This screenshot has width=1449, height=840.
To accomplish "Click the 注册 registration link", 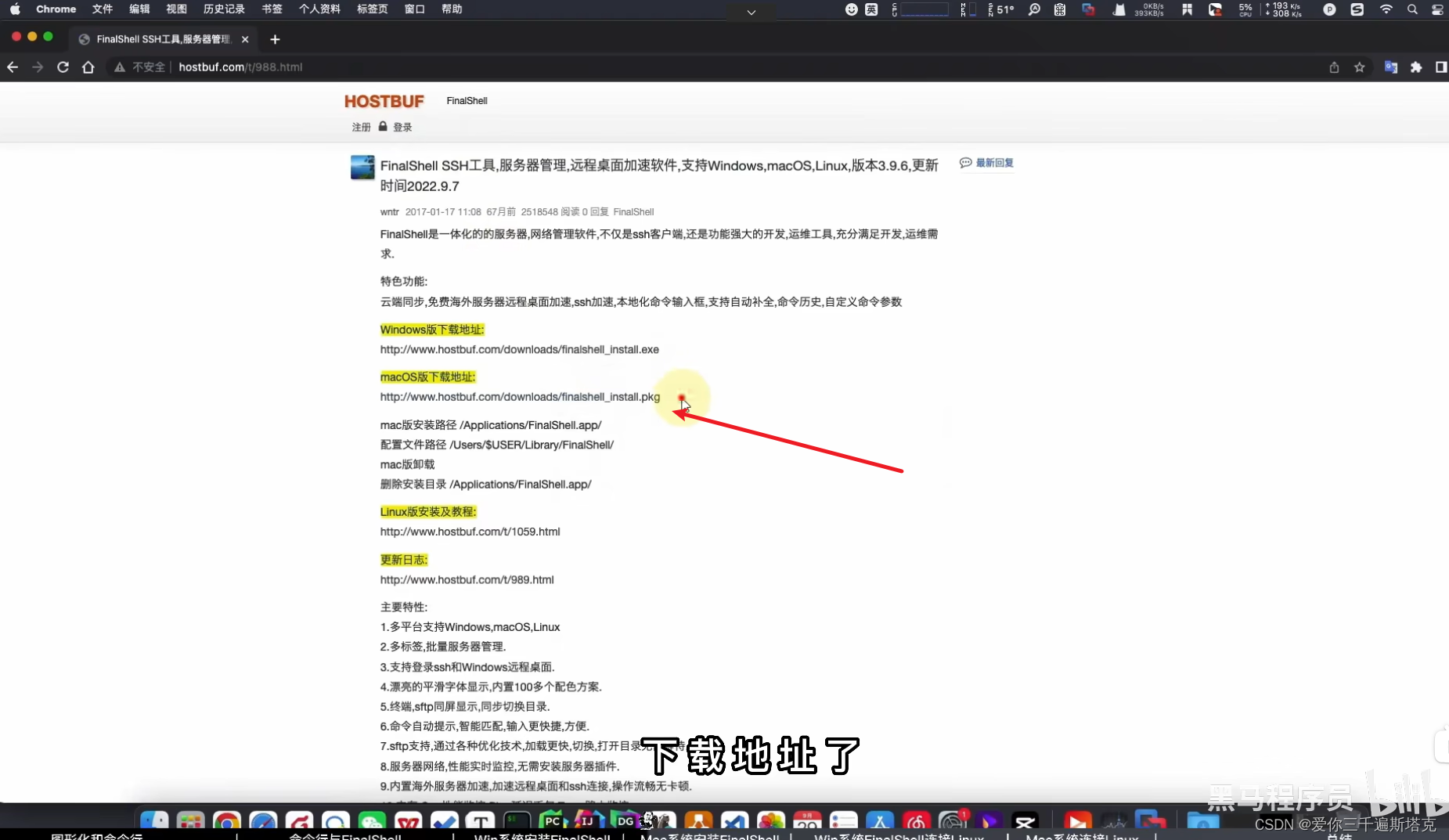I will click(361, 126).
